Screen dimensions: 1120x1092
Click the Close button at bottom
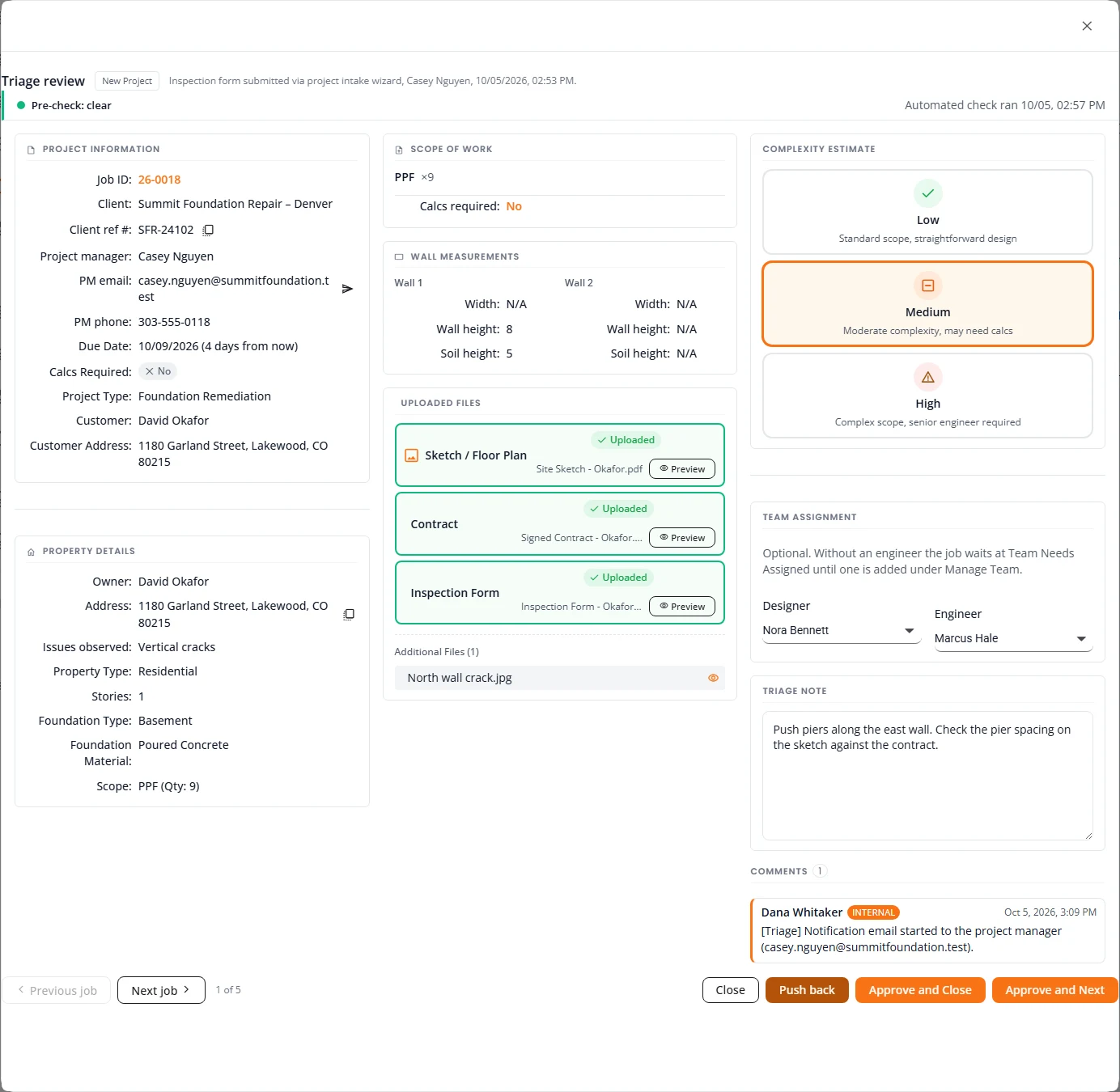[x=730, y=990]
